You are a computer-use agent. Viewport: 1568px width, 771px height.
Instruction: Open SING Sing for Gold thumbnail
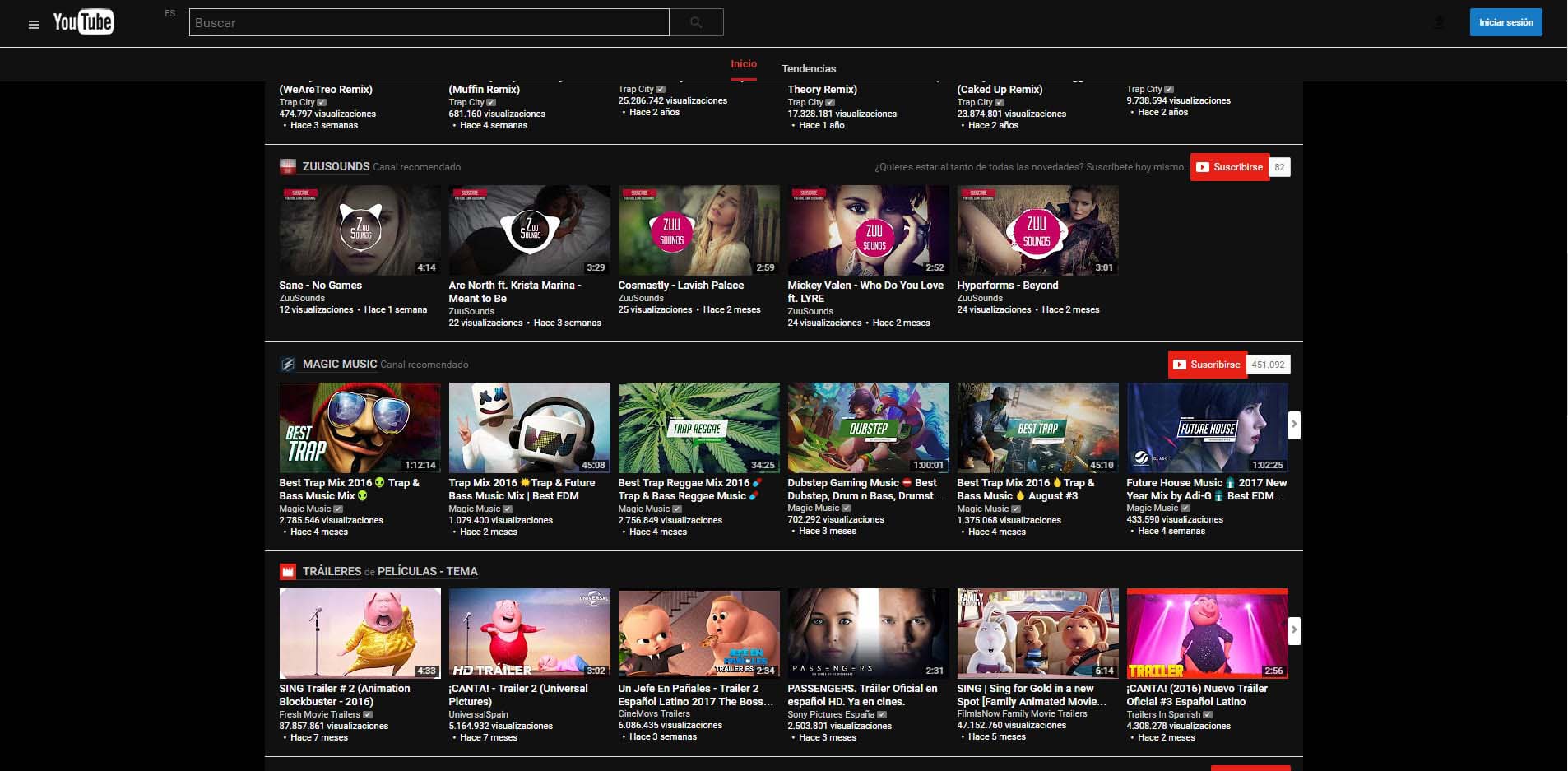(1037, 634)
